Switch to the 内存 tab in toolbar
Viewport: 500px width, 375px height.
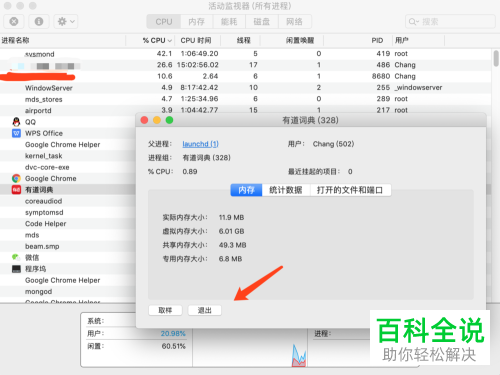196,22
